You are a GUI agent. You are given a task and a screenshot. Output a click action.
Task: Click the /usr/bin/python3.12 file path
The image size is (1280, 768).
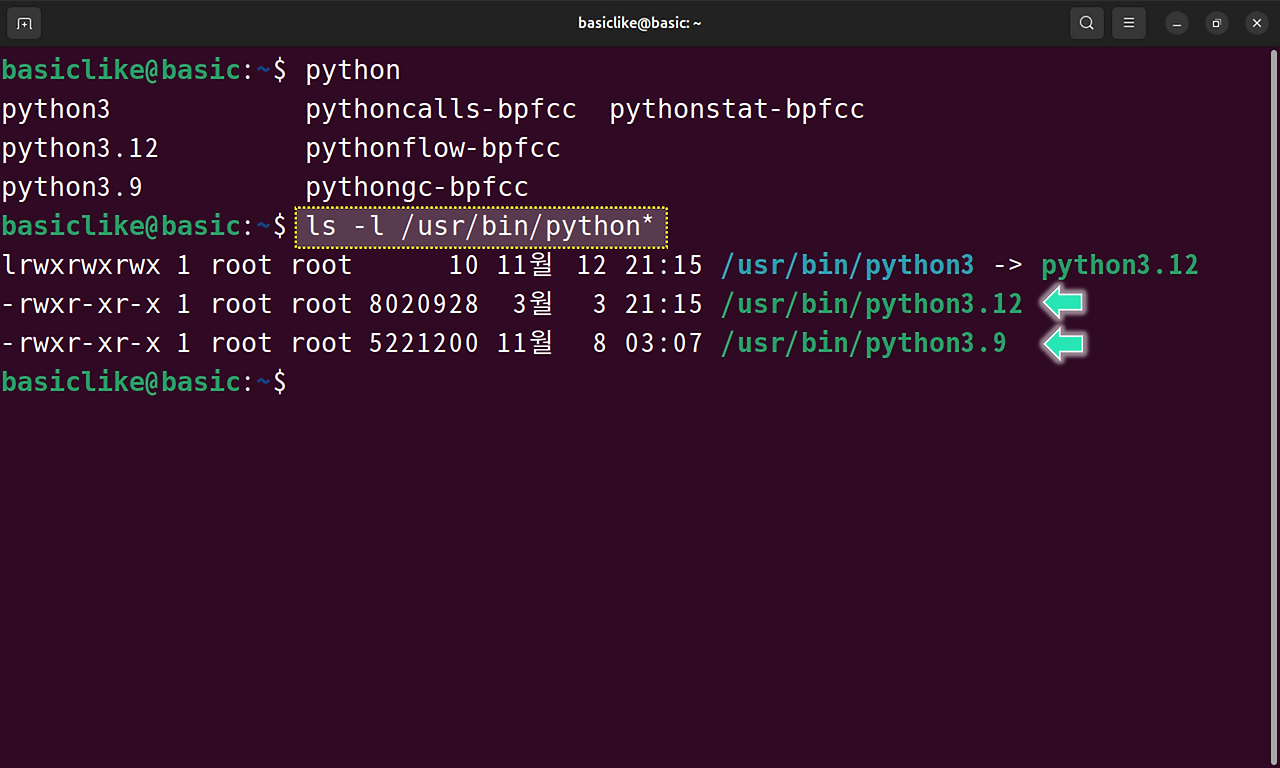click(x=871, y=305)
